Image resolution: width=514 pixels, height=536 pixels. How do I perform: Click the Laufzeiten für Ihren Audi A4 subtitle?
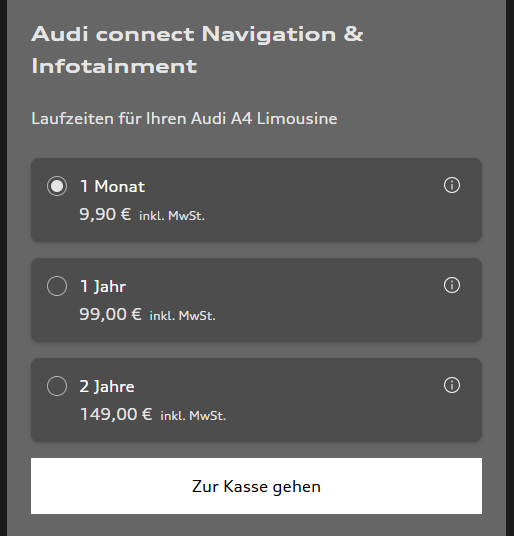[x=184, y=119]
